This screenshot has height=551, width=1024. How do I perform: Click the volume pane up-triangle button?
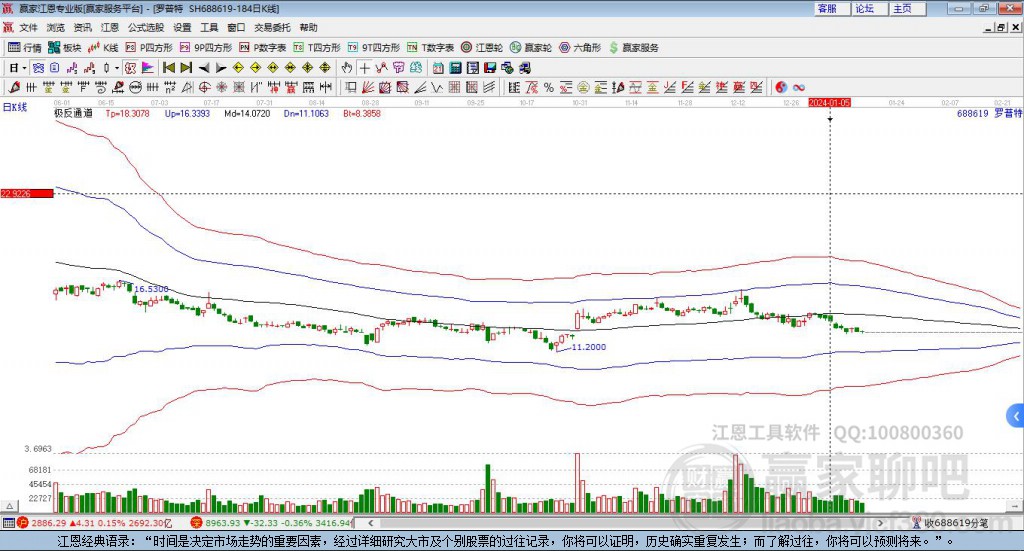9,507
